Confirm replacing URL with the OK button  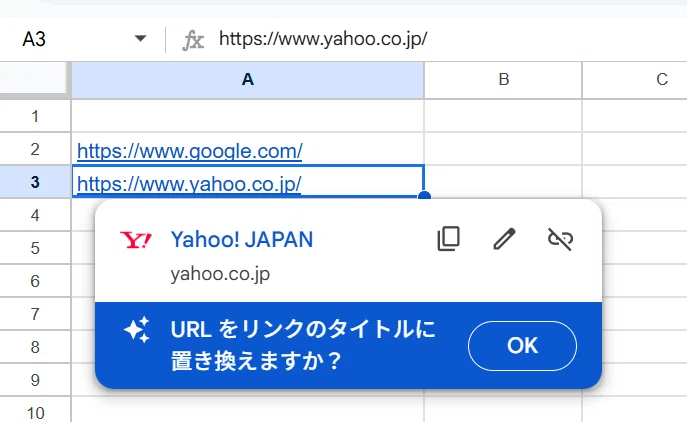click(522, 346)
